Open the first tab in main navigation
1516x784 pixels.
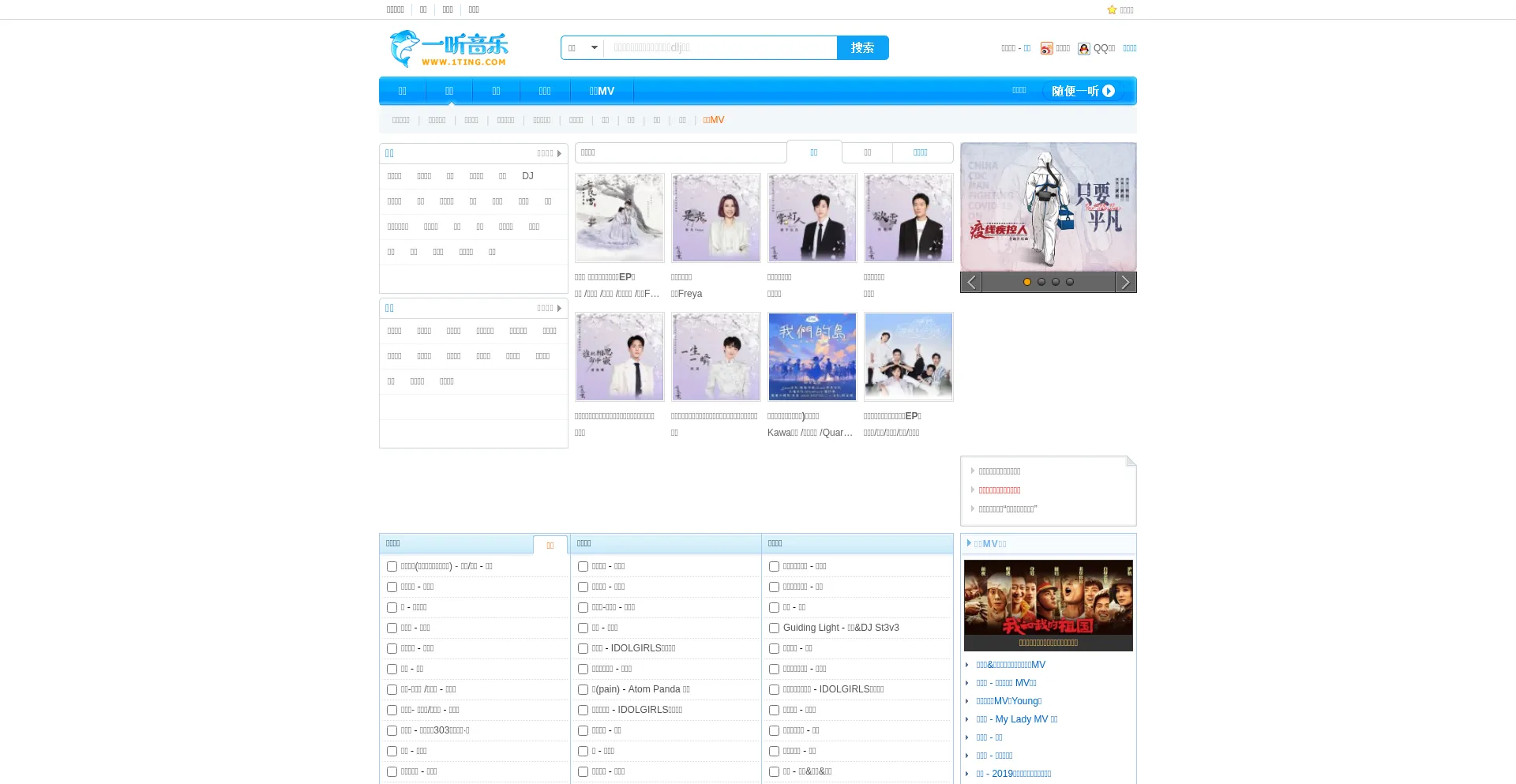pos(403,91)
